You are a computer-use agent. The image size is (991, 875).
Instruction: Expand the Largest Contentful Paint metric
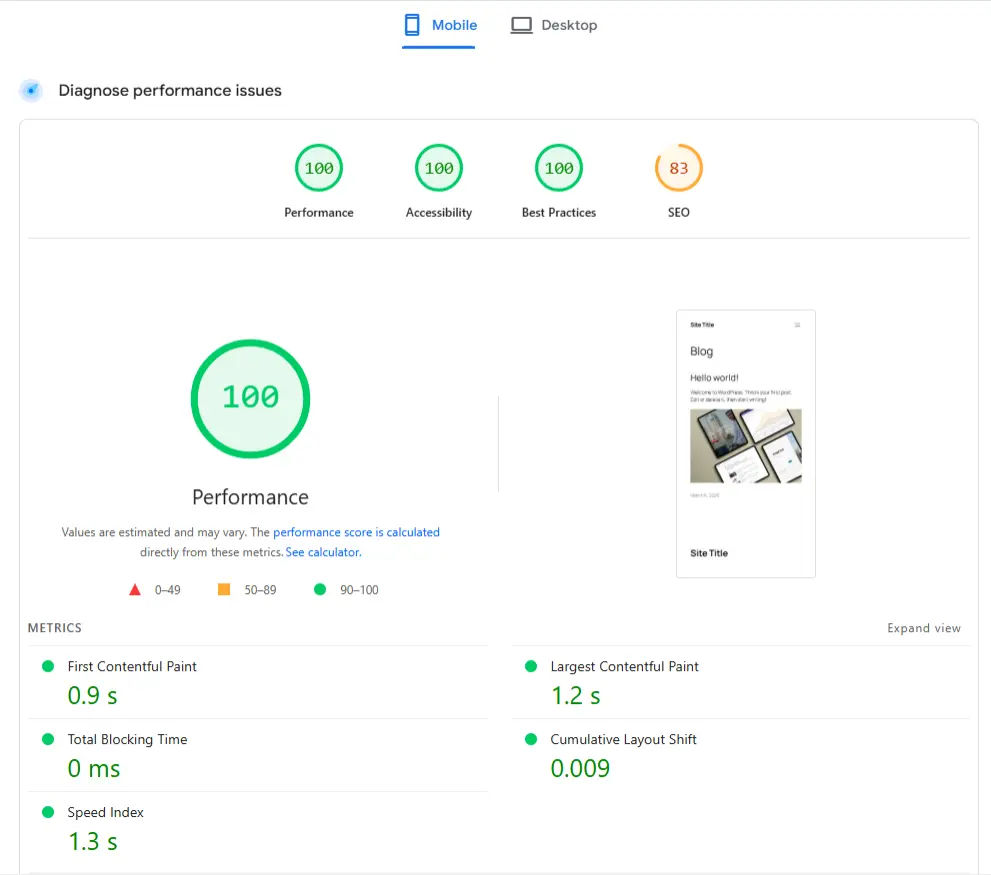(624, 665)
